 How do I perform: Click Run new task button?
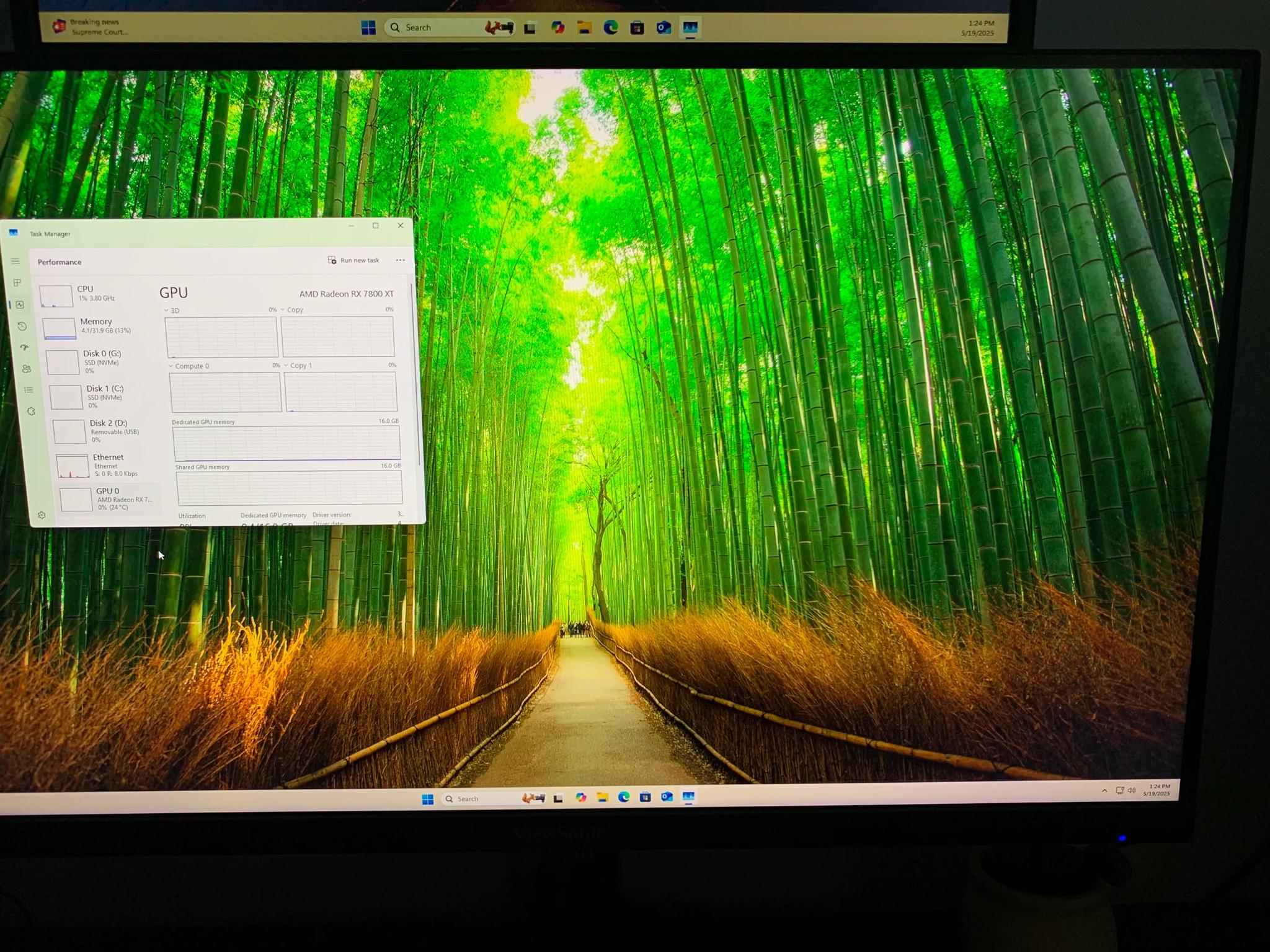353,260
